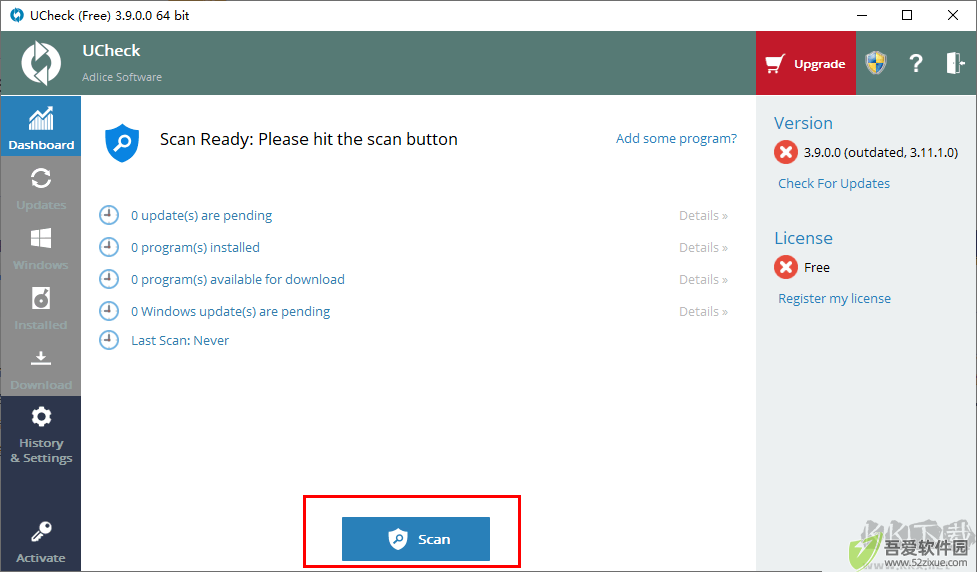Screen dimensions: 977x572
Task: Click the exit door icon in header
Action: 955,63
